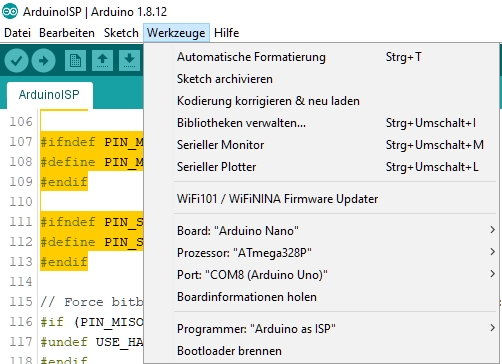Open the Sketch menu
502x364 pixels.
121,33
